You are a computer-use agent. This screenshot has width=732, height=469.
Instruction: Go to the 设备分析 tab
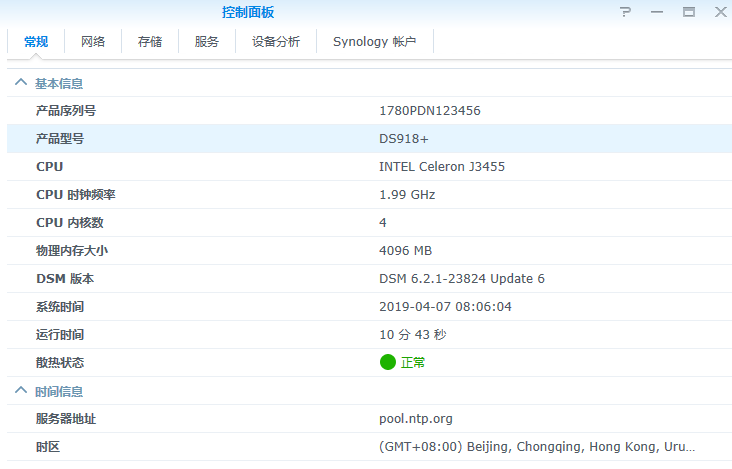tap(275, 41)
